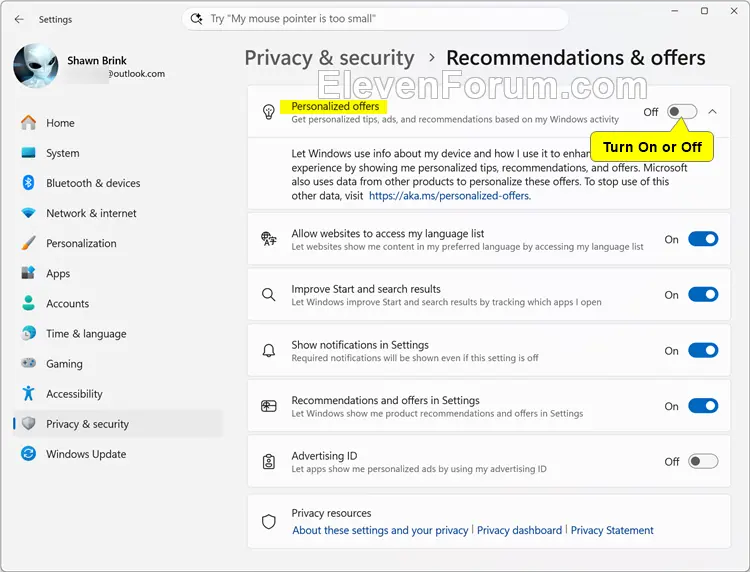Click the shield icon beside Privacy resources

[x=269, y=522]
